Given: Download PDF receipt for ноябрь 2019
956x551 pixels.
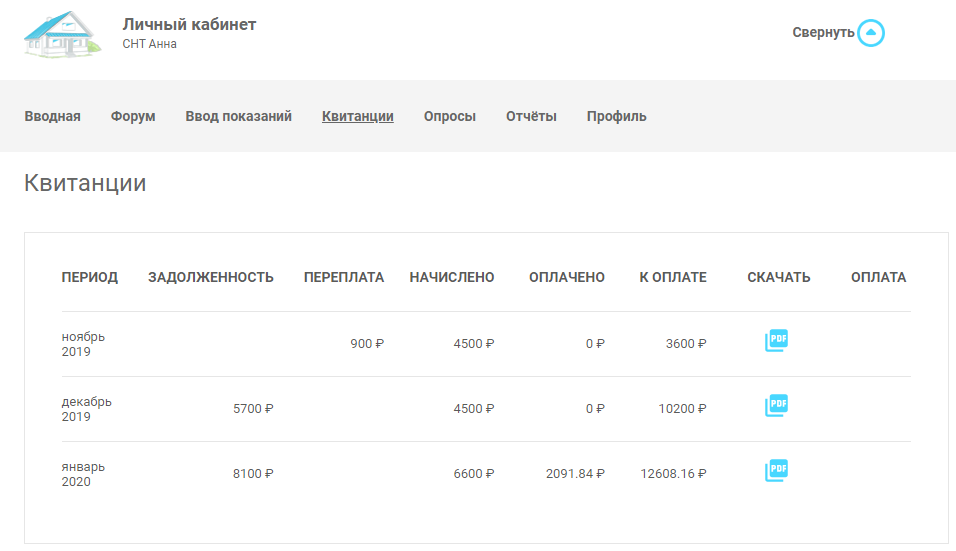Looking at the screenshot, I should (776, 341).
